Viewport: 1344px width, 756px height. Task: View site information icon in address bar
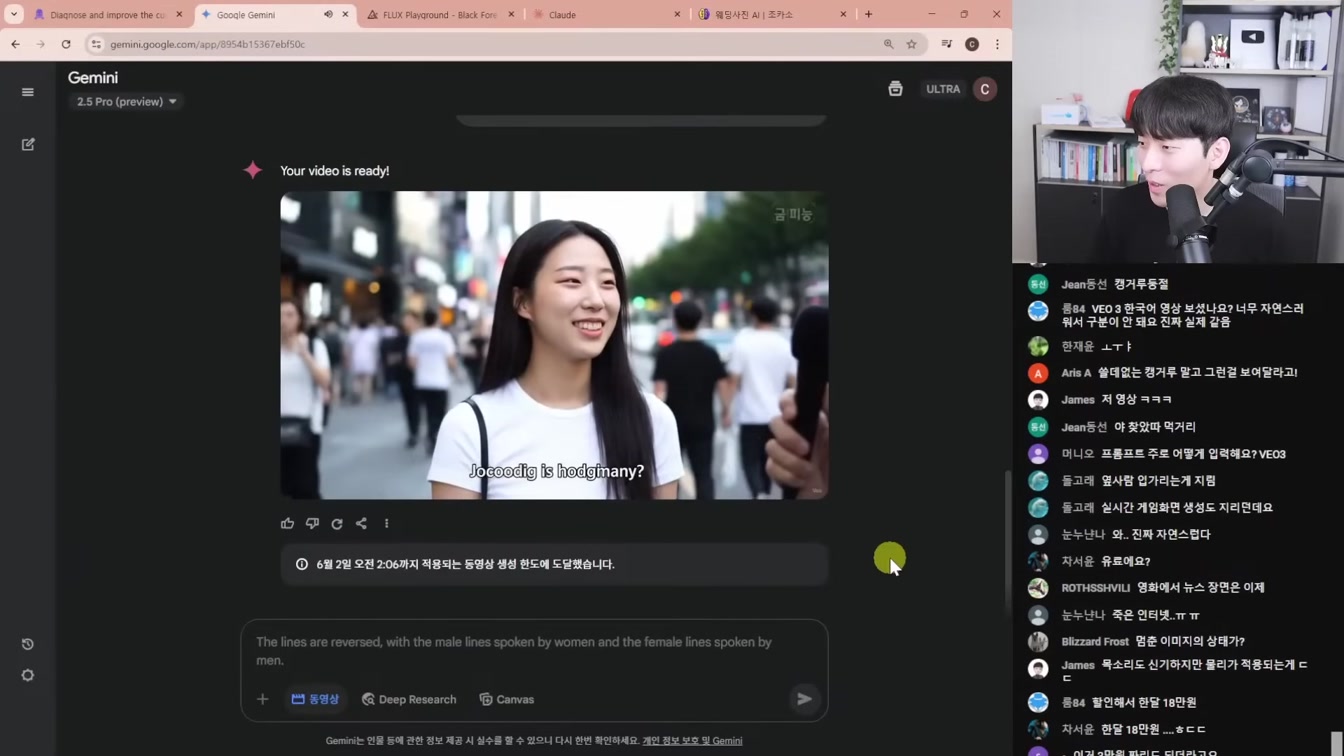[x=96, y=44]
